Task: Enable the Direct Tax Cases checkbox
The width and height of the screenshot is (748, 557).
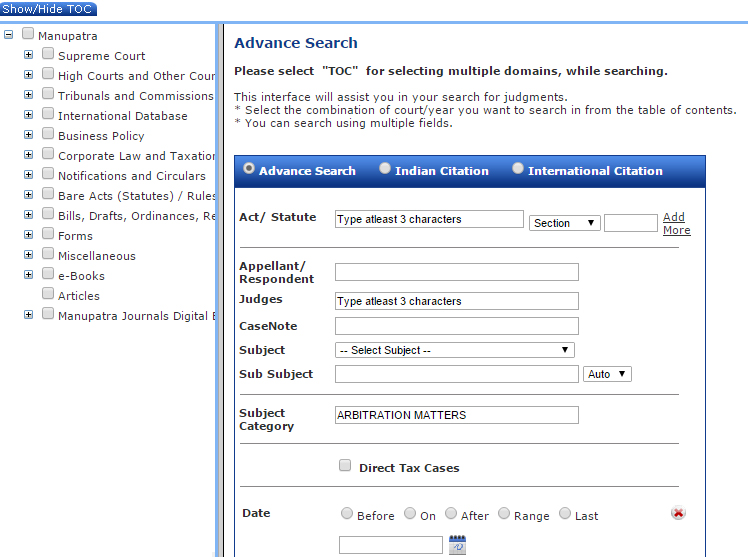Action: tap(345, 465)
